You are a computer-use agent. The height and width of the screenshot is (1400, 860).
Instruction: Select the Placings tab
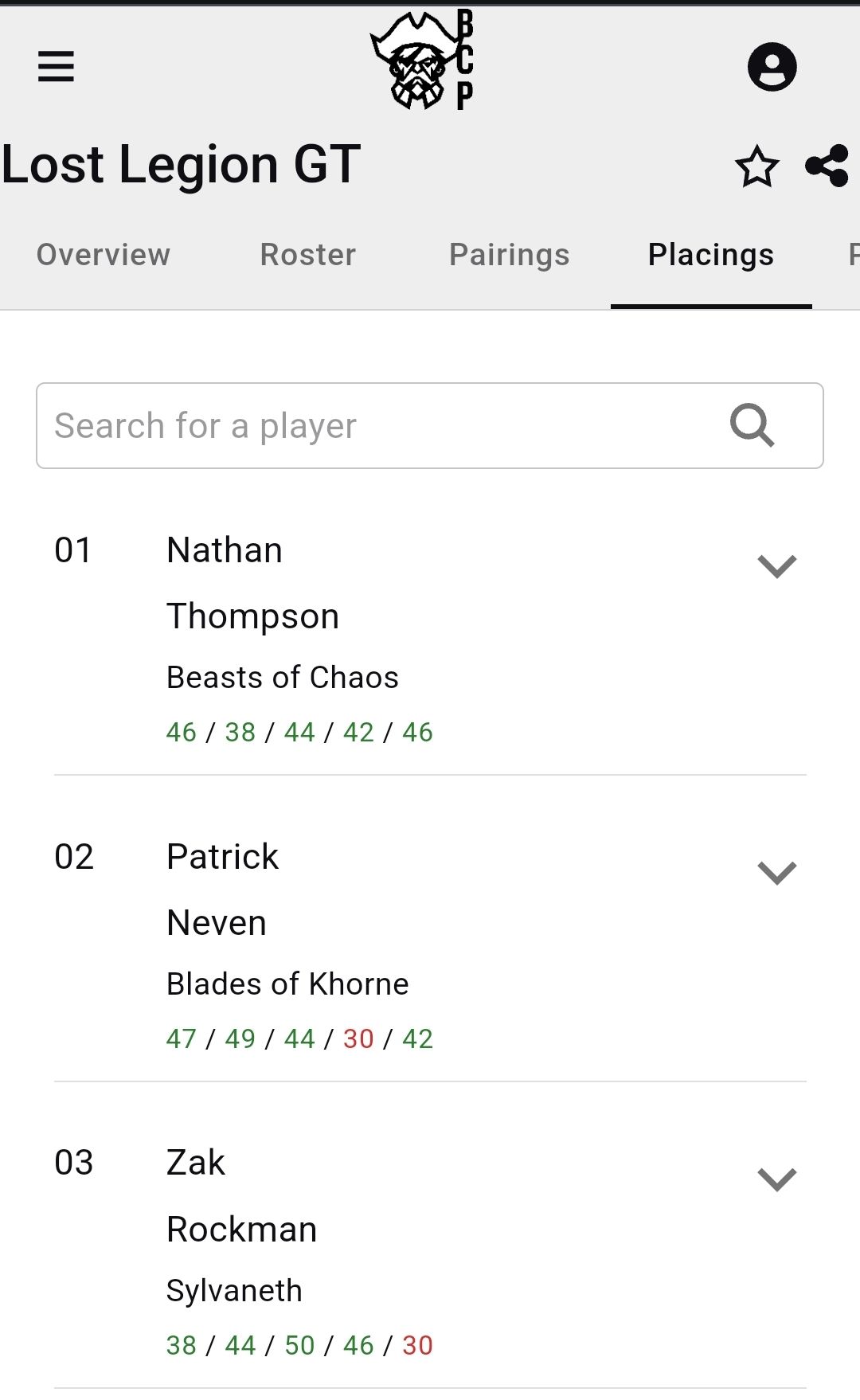coord(711,255)
